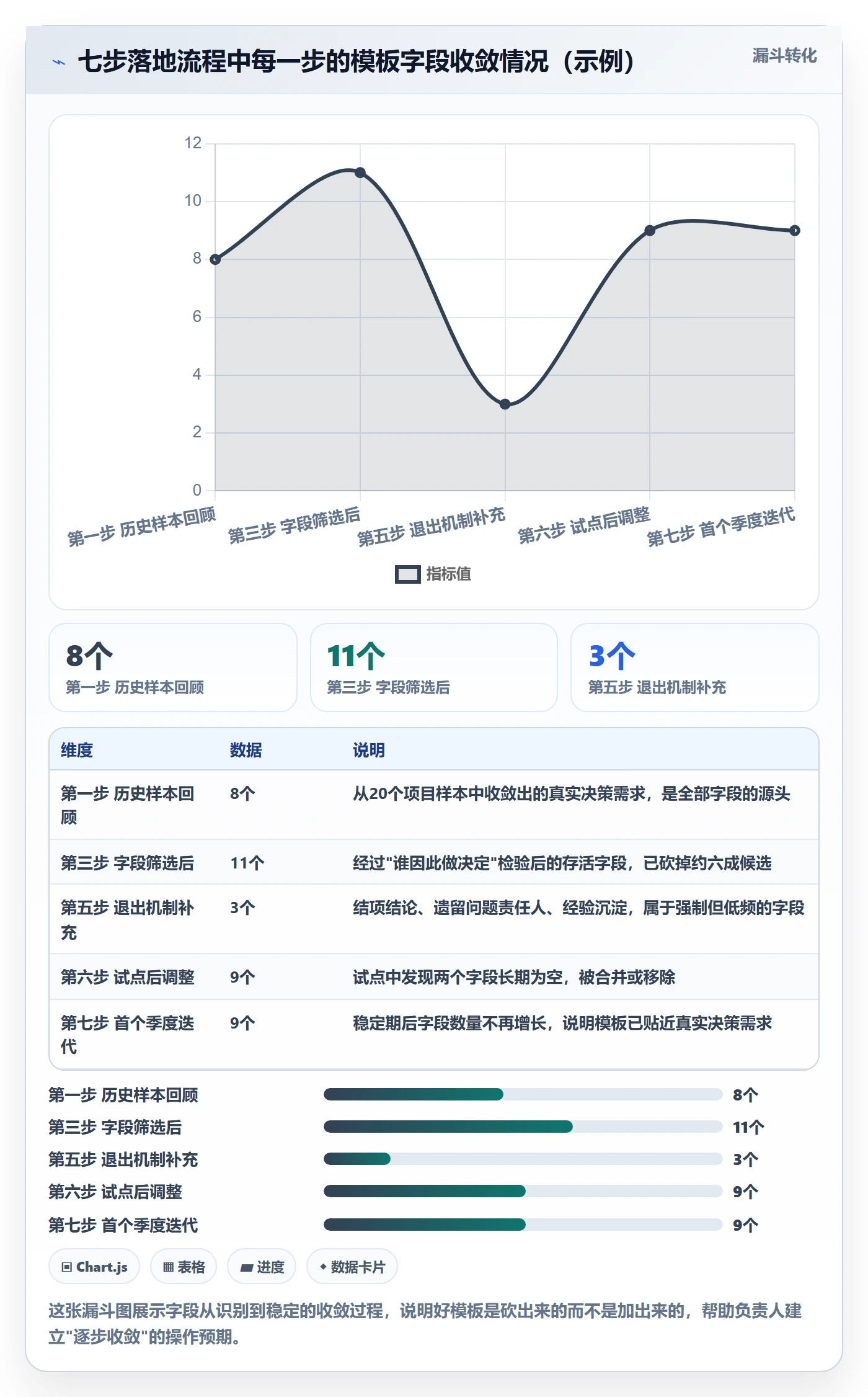Select table cell 第六步 试点后调整
Image resolution: width=868 pixels, height=1397 pixels.
click(128, 977)
